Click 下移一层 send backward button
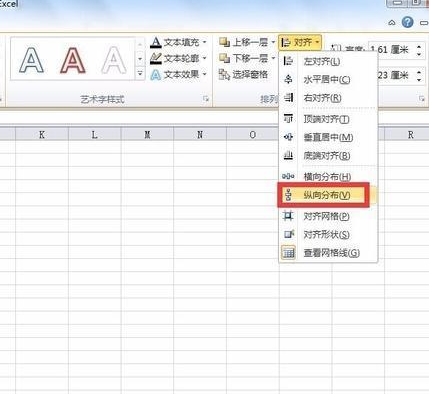429x394 pixels. coord(244,58)
